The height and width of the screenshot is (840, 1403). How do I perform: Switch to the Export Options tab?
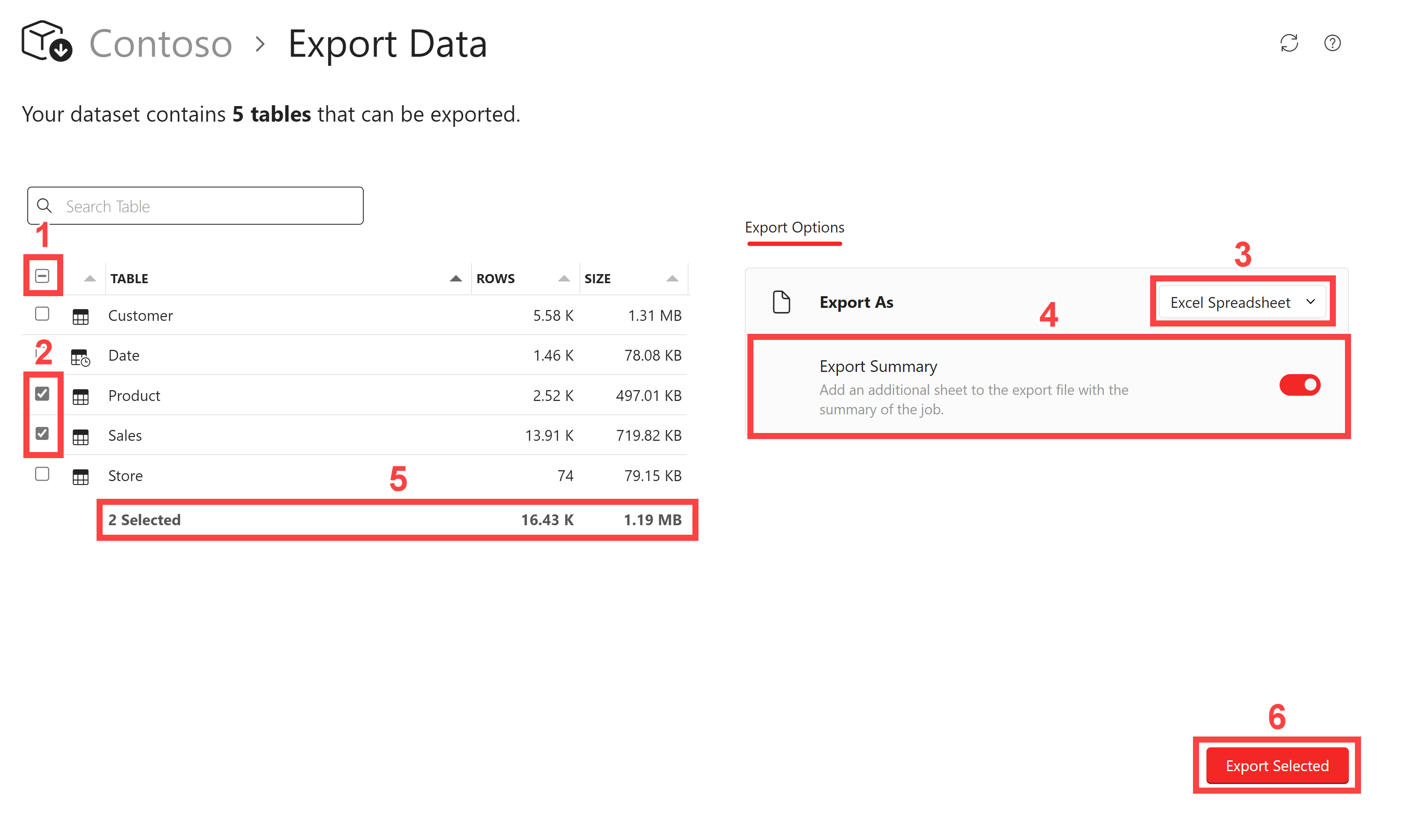pyautogui.click(x=794, y=228)
